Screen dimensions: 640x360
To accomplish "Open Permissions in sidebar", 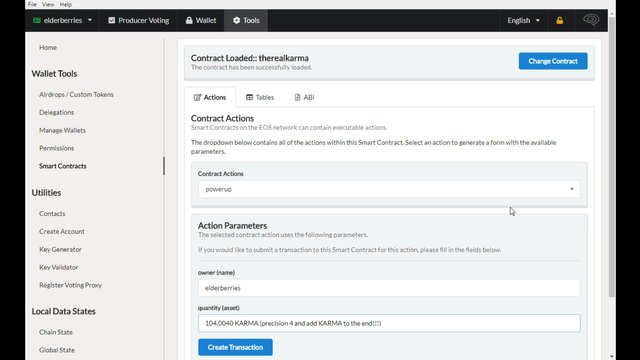I will coord(56,148).
